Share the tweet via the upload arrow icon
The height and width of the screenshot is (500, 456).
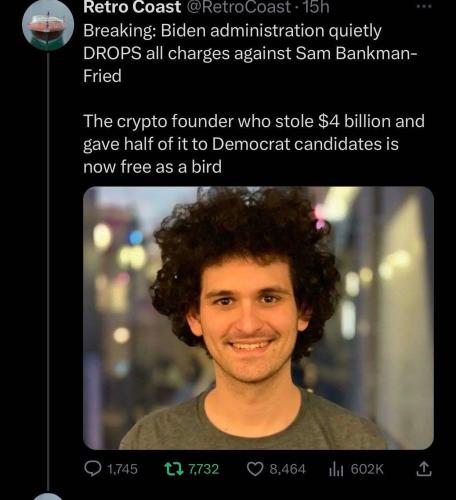(424, 469)
